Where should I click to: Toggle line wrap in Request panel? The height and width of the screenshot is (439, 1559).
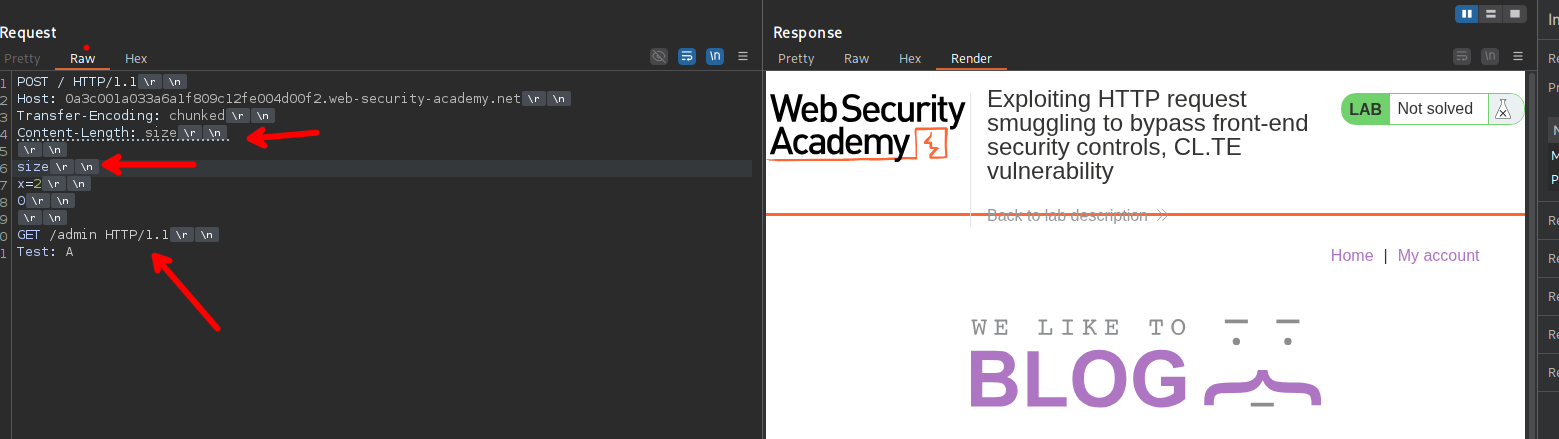click(x=687, y=57)
